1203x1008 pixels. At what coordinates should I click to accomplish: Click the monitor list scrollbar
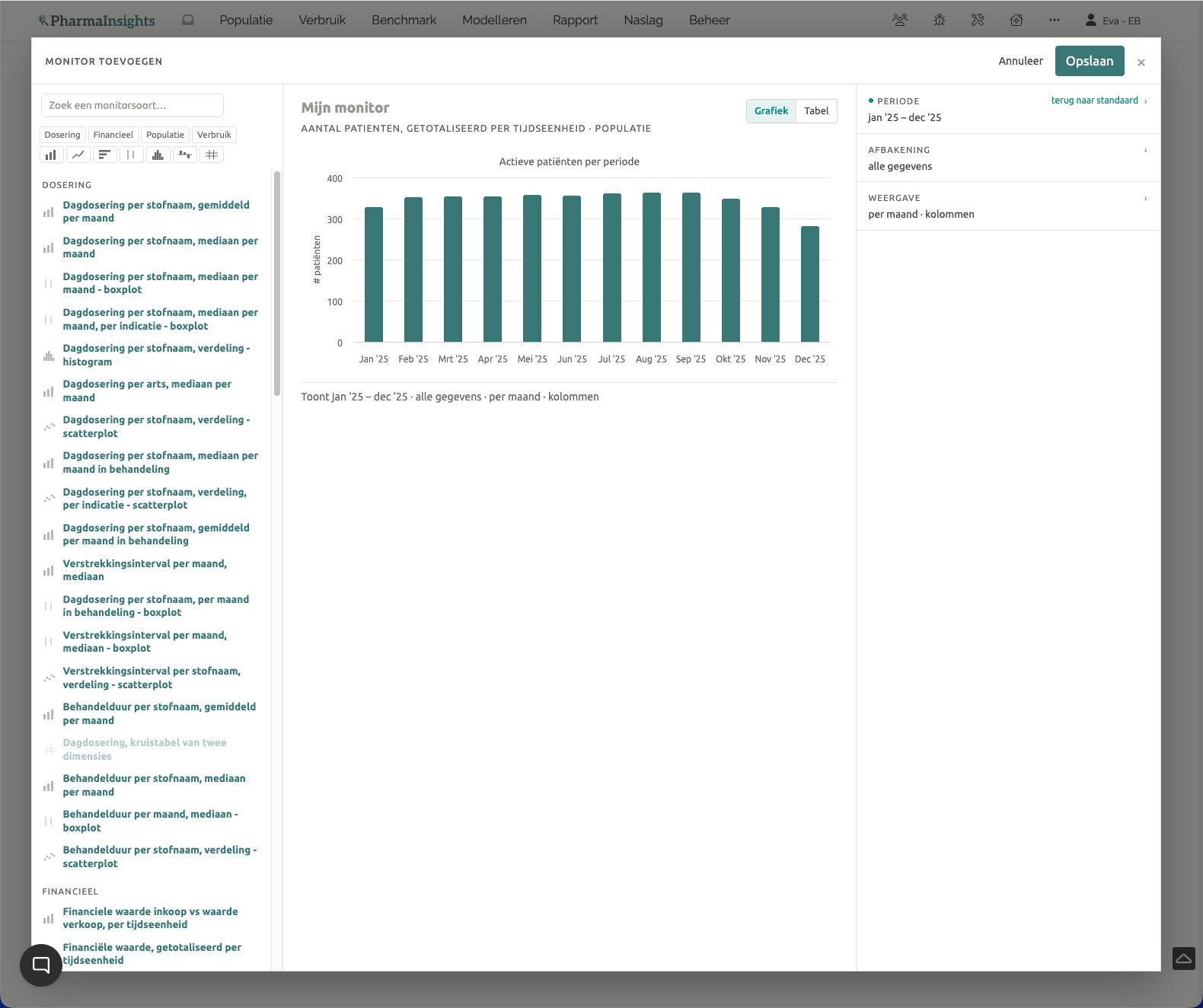coord(277,283)
